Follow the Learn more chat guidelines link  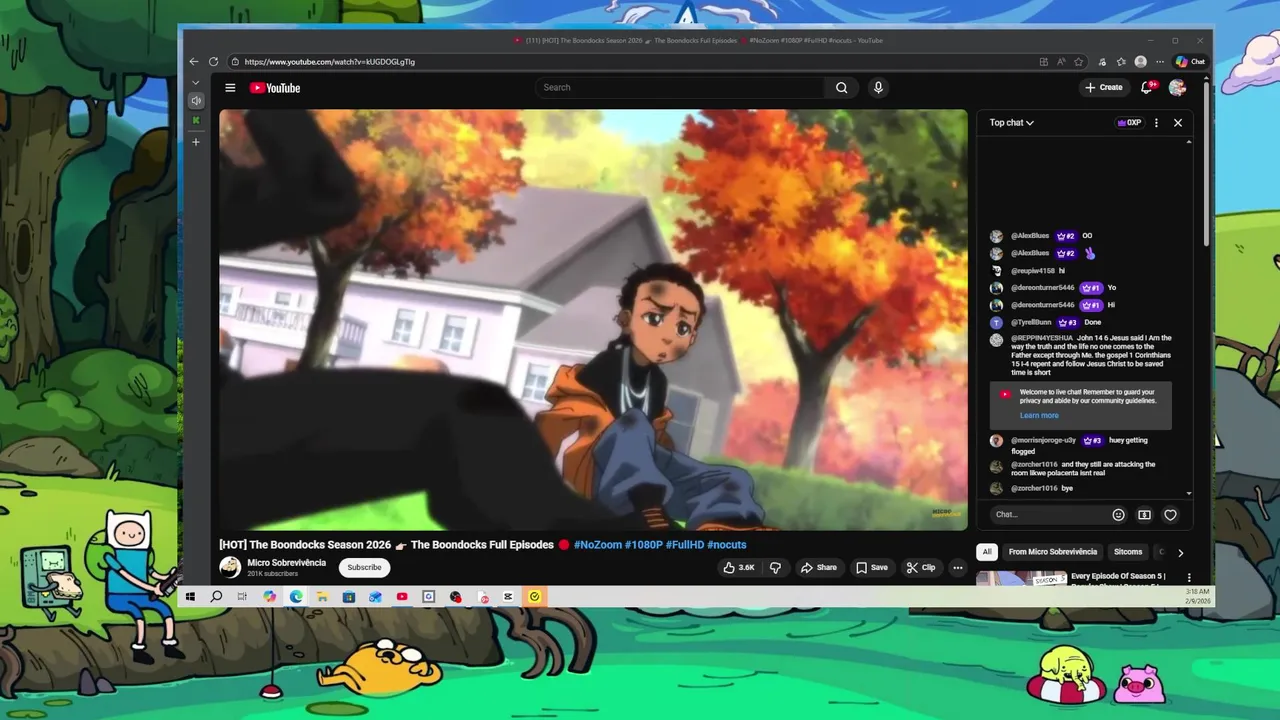(1039, 415)
